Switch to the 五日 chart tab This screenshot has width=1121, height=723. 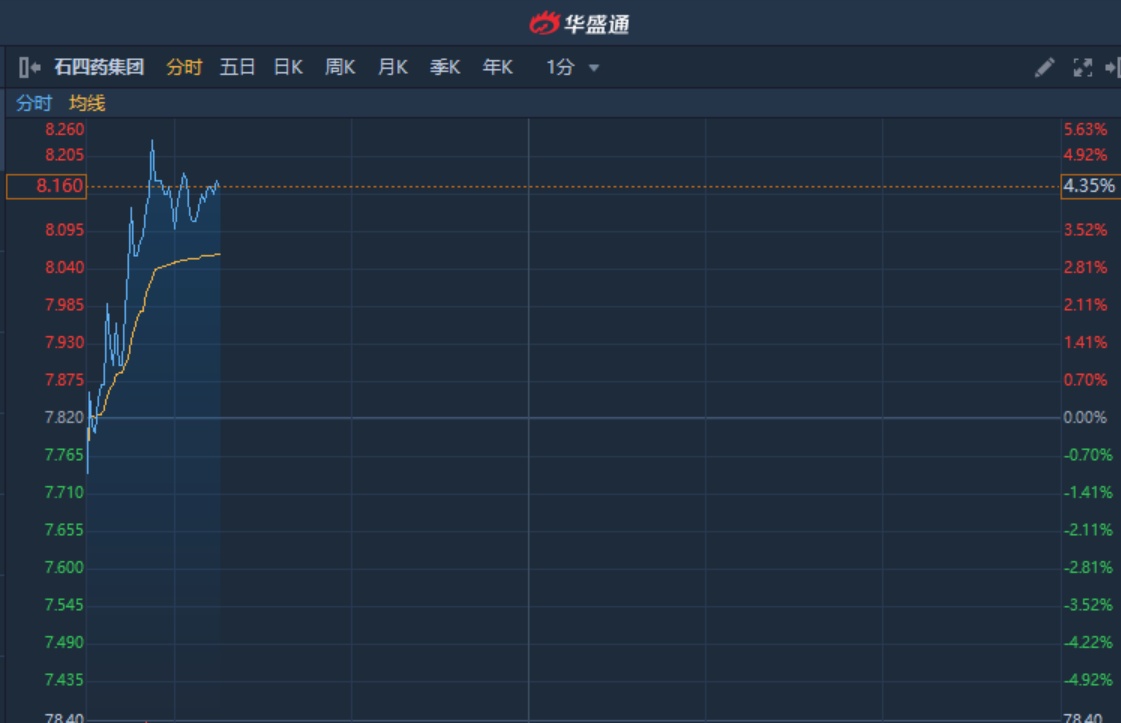[x=237, y=67]
